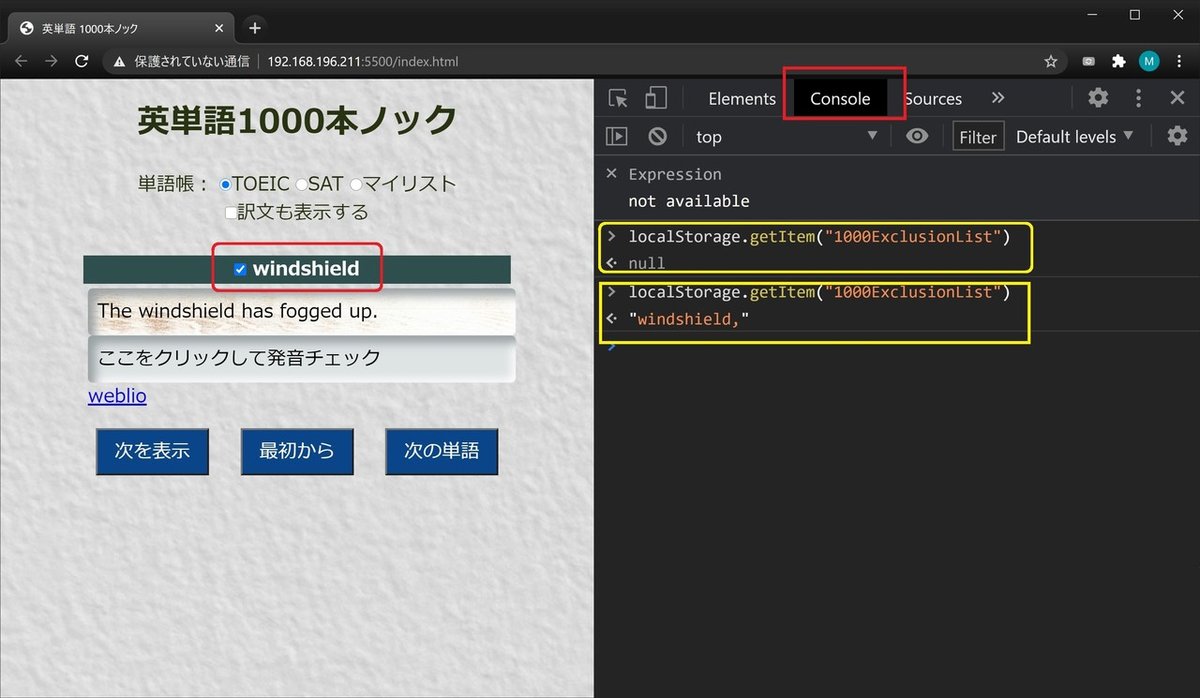Click the browser forward arrow

pyautogui.click(x=51, y=61)
